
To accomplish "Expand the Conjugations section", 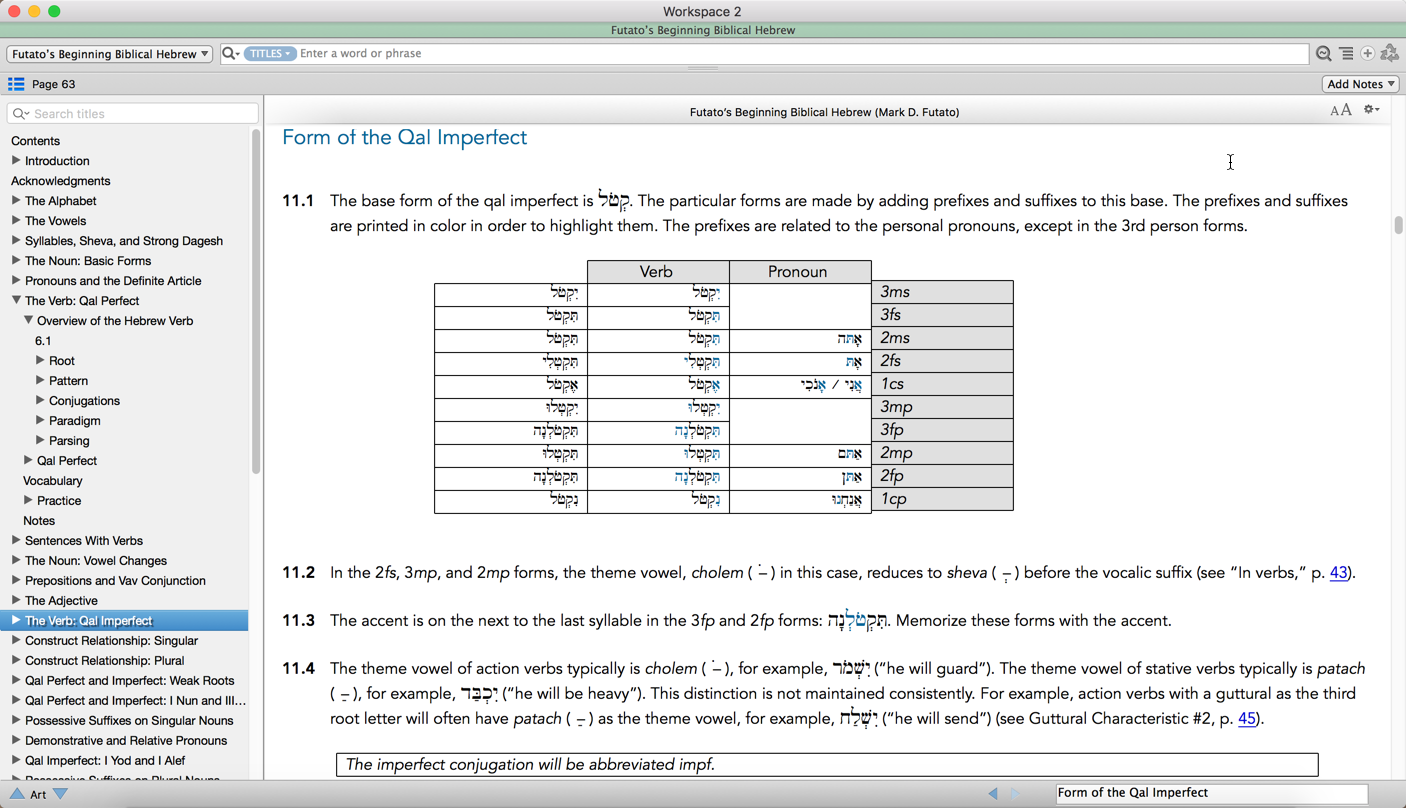I will [40, 400].
